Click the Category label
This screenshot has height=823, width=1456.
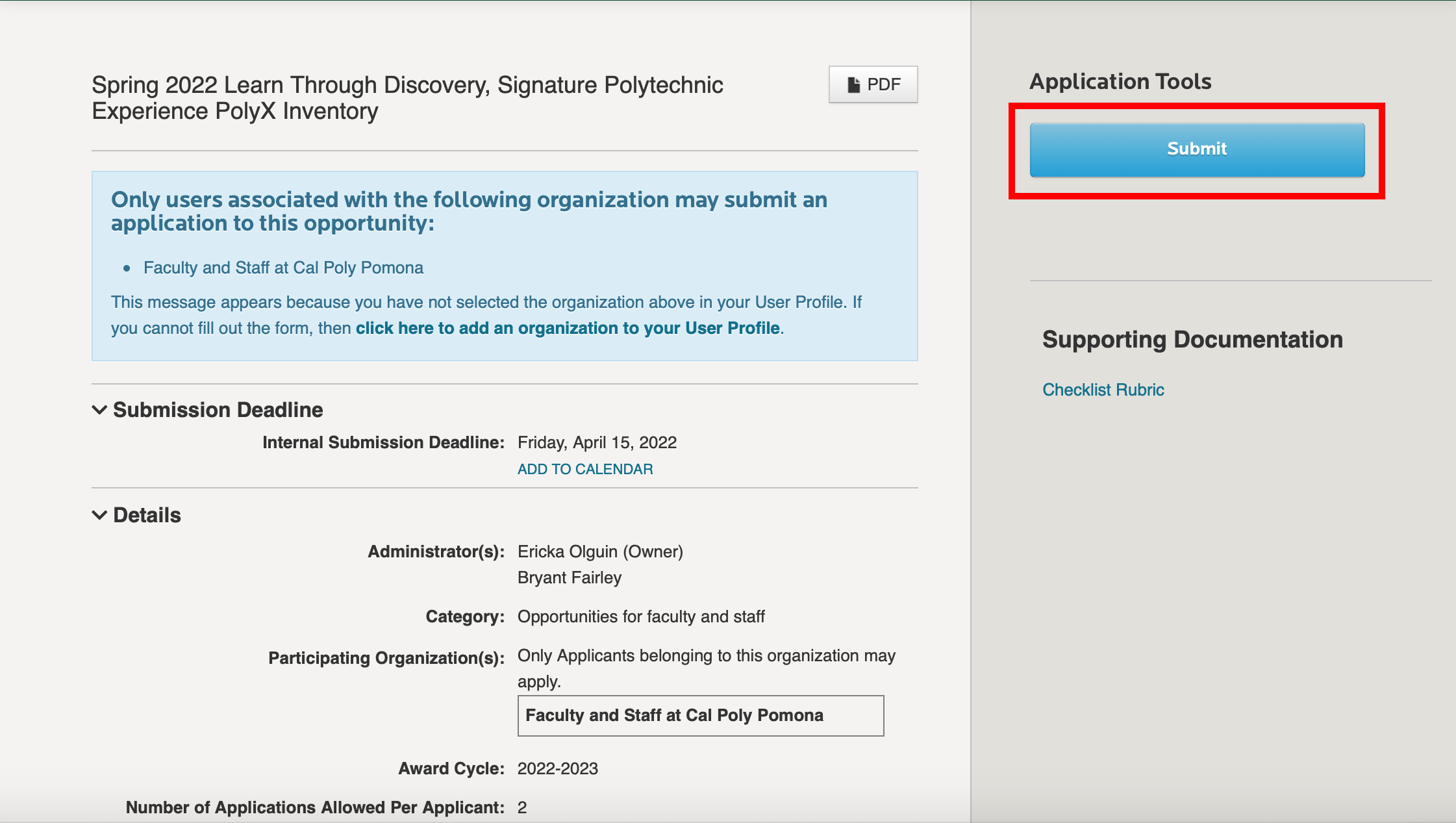click(465, 616)
